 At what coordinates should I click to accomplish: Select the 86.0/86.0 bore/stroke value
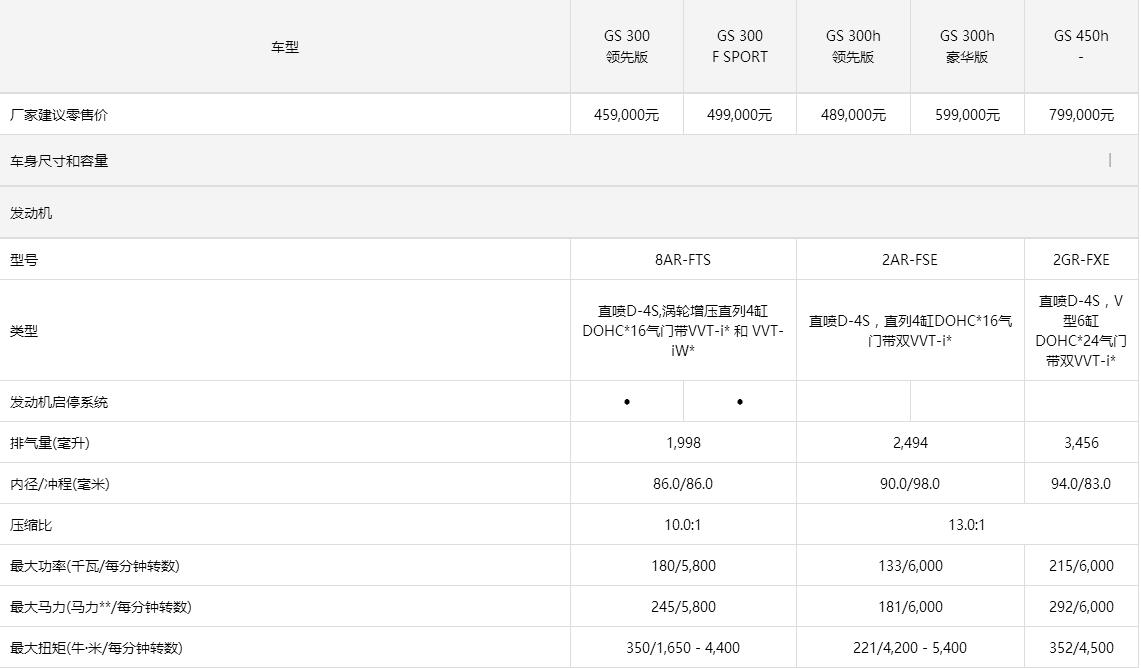click(x=683, y=484)
